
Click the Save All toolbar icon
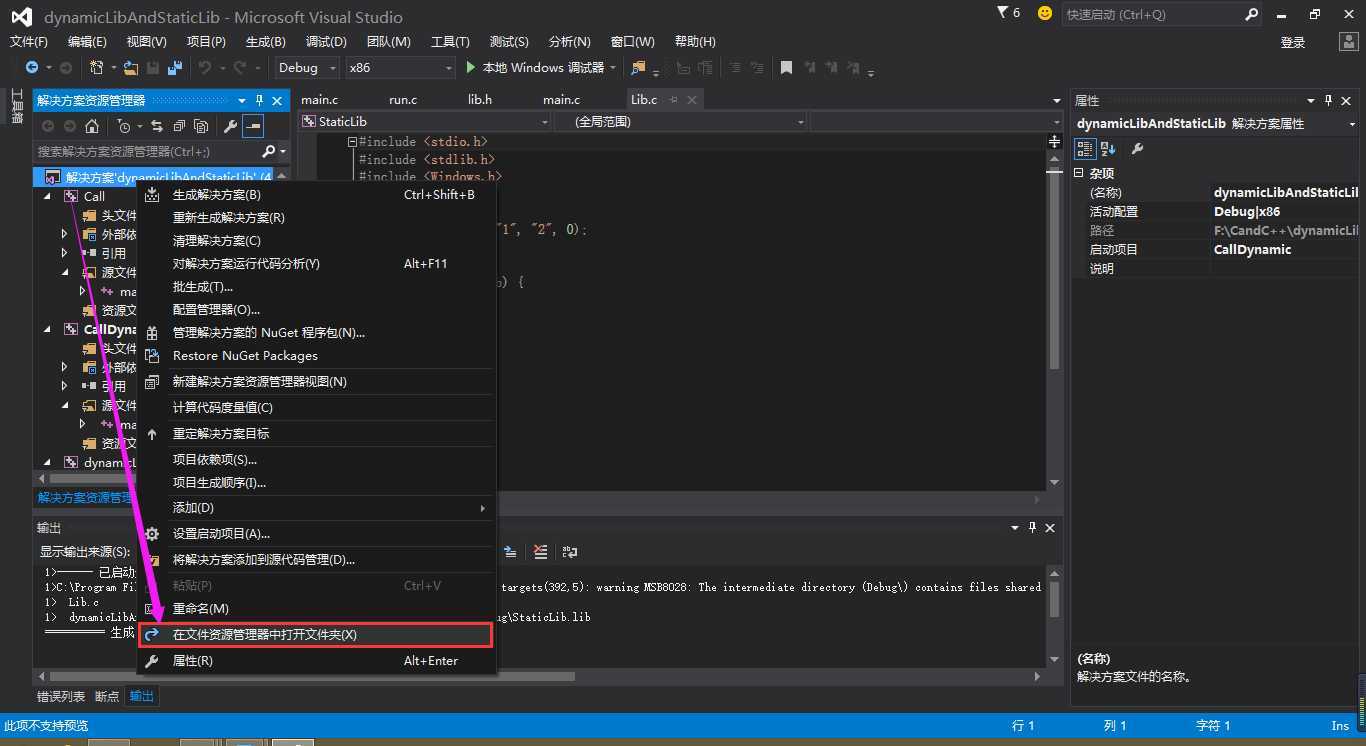click(175, 67)
